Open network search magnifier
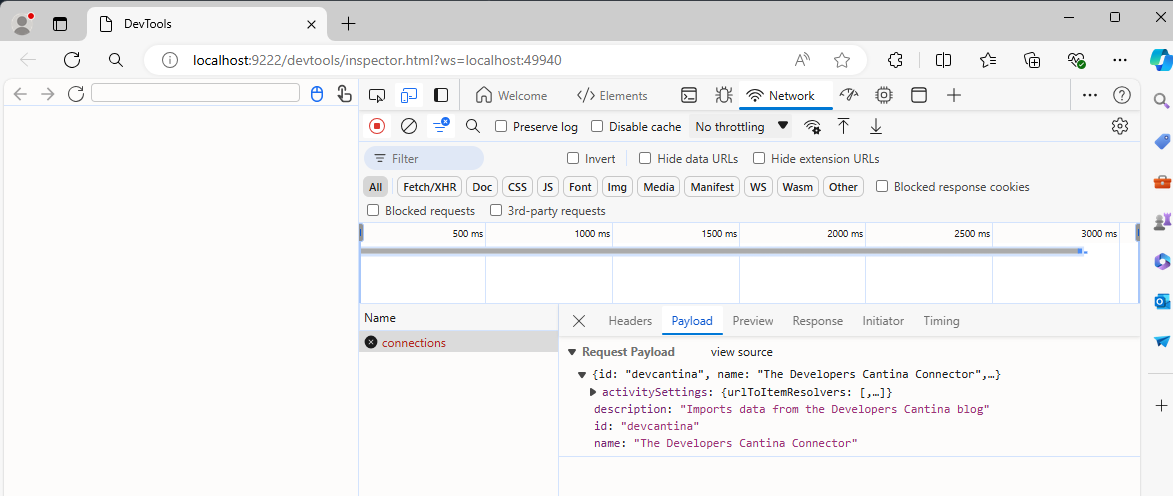 tap(473, 126)
